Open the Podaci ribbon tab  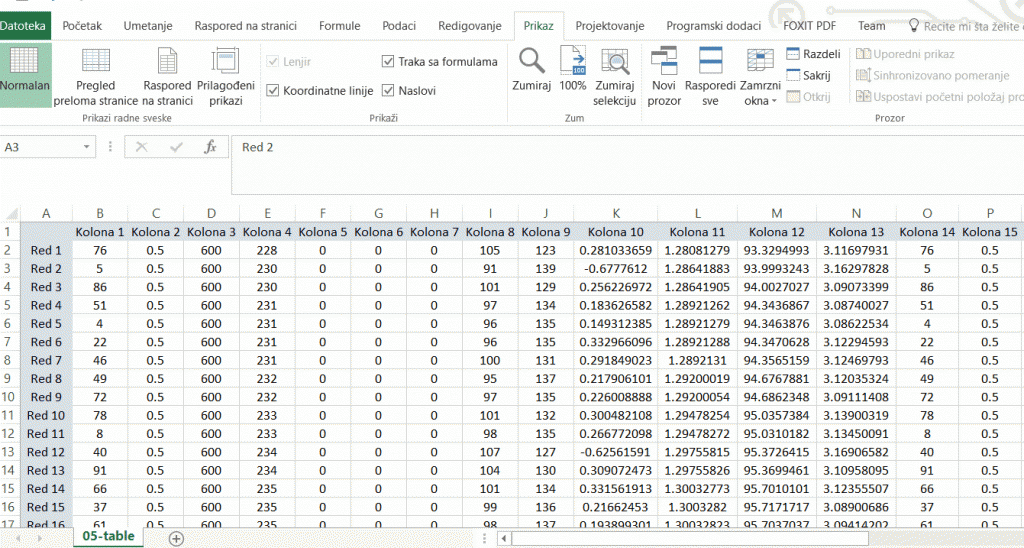(x=399, y=25)
